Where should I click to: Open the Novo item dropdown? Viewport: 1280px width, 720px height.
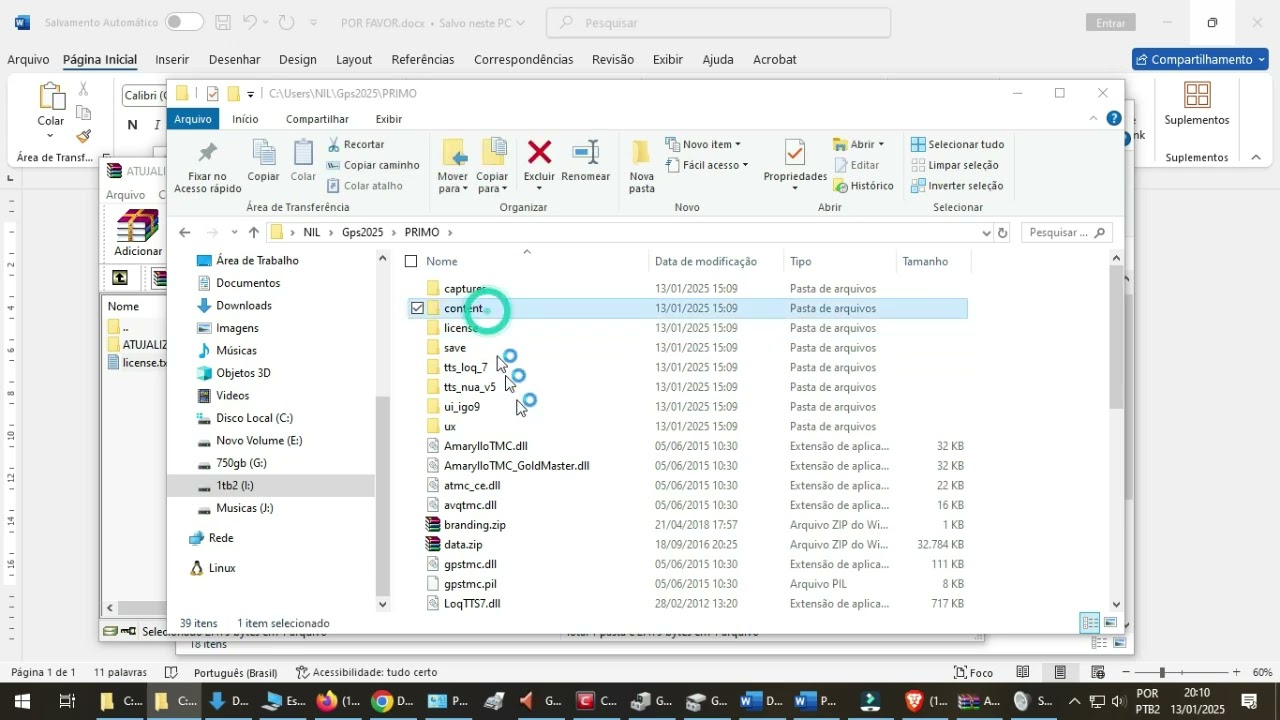point(705,144)
